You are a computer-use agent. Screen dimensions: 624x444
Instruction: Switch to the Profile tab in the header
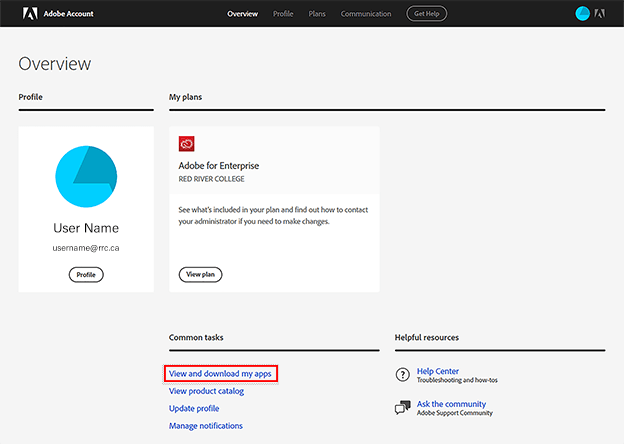(283, 14)
